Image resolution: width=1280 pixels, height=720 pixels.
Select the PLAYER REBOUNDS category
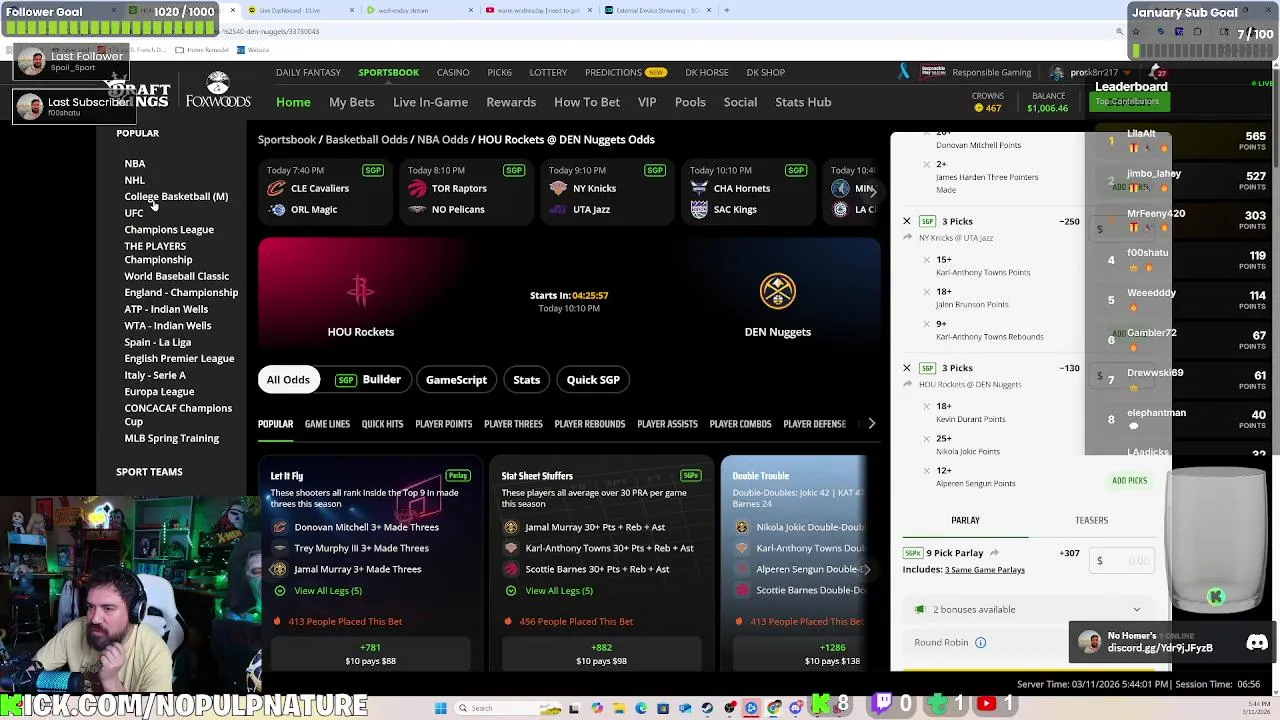click(590, 424)
